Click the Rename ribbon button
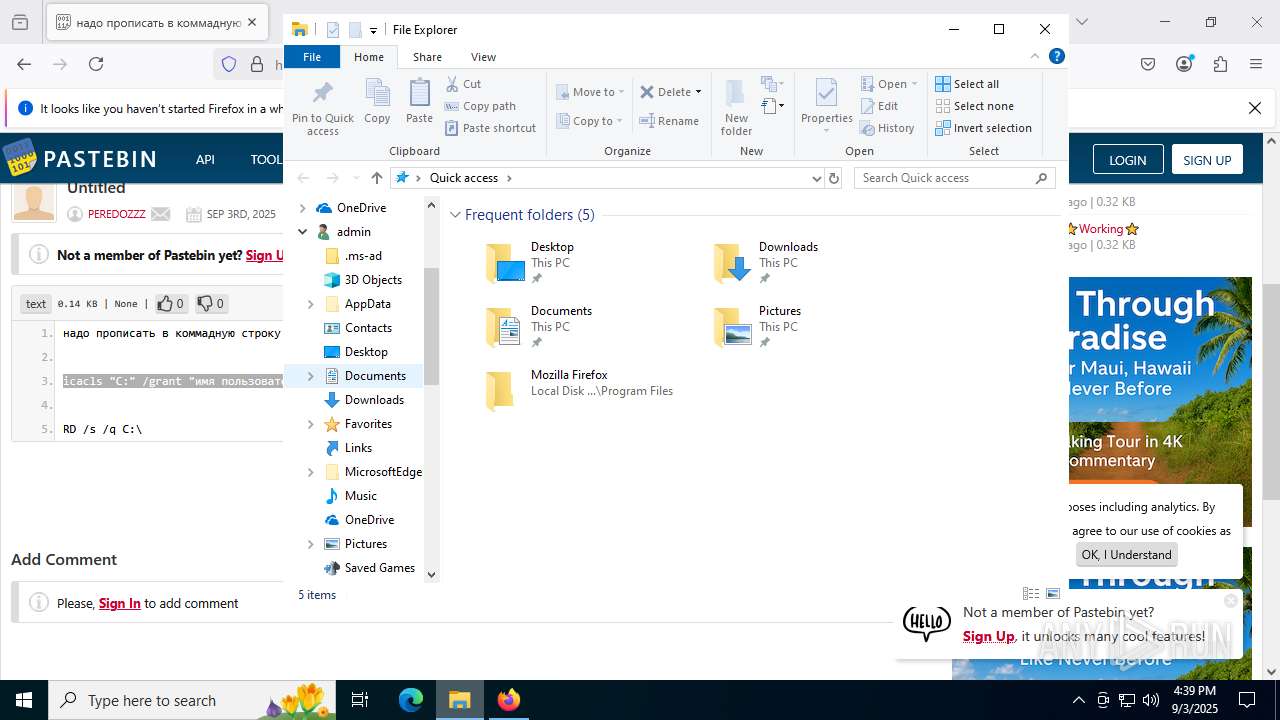1280x720 pixels. [x=669, y=121]
